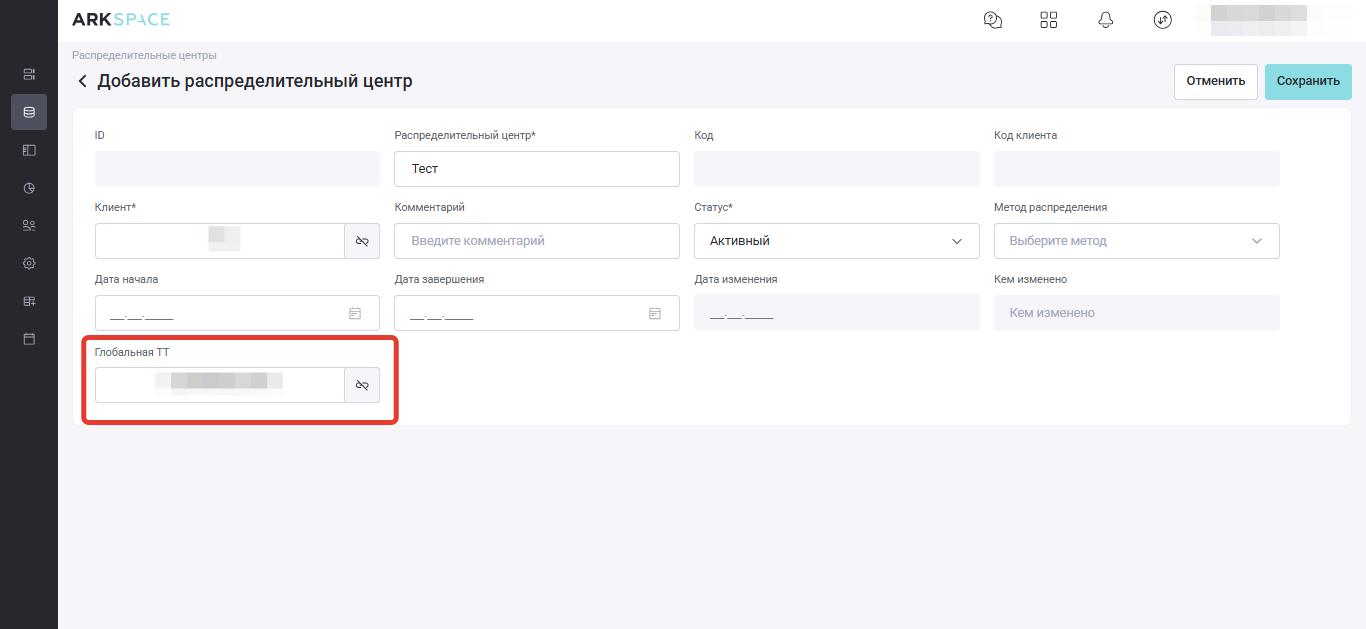This screenshot has width=1366, height=629.
Task: Expand the Статус dropdown
Action: click(836, 241)
